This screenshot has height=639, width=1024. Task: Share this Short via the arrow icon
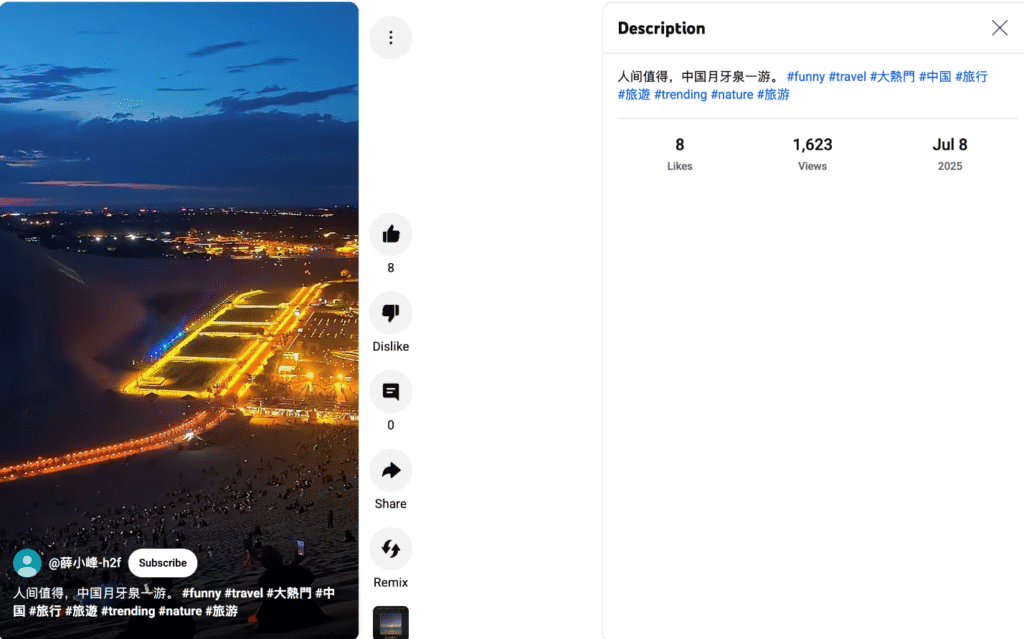point(390,470)
